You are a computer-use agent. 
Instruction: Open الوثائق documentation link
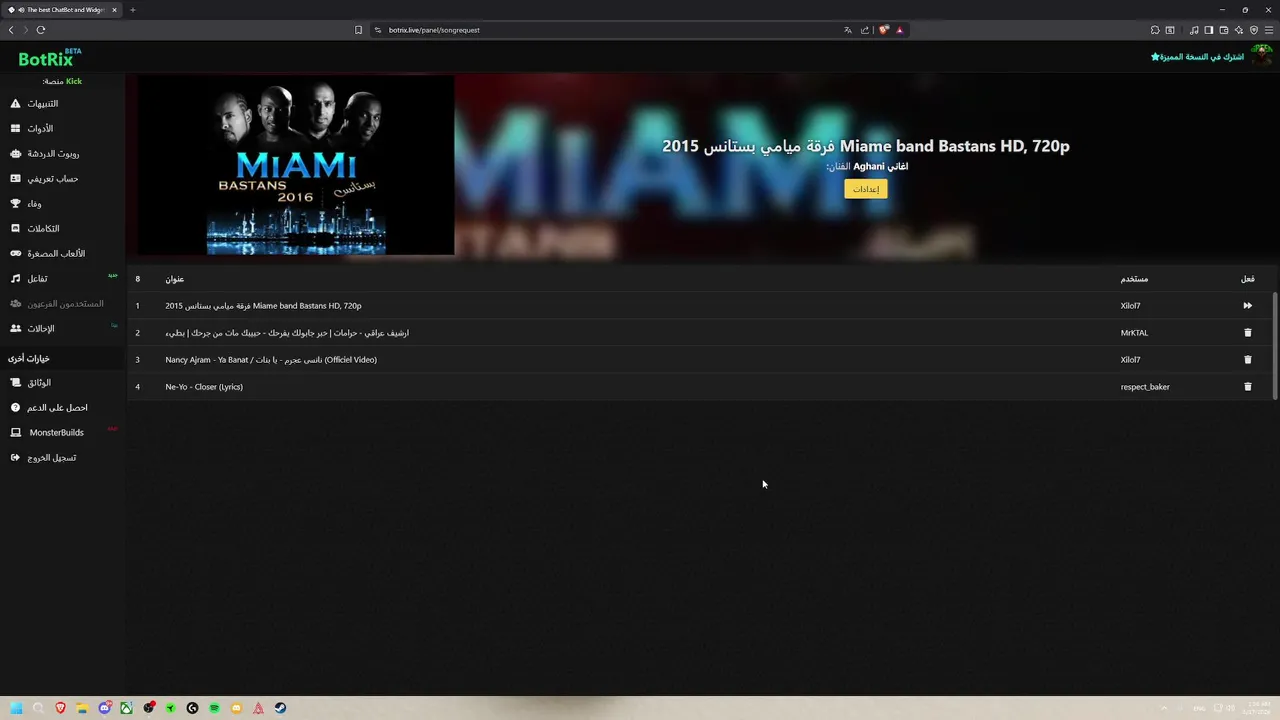[39, 383]
